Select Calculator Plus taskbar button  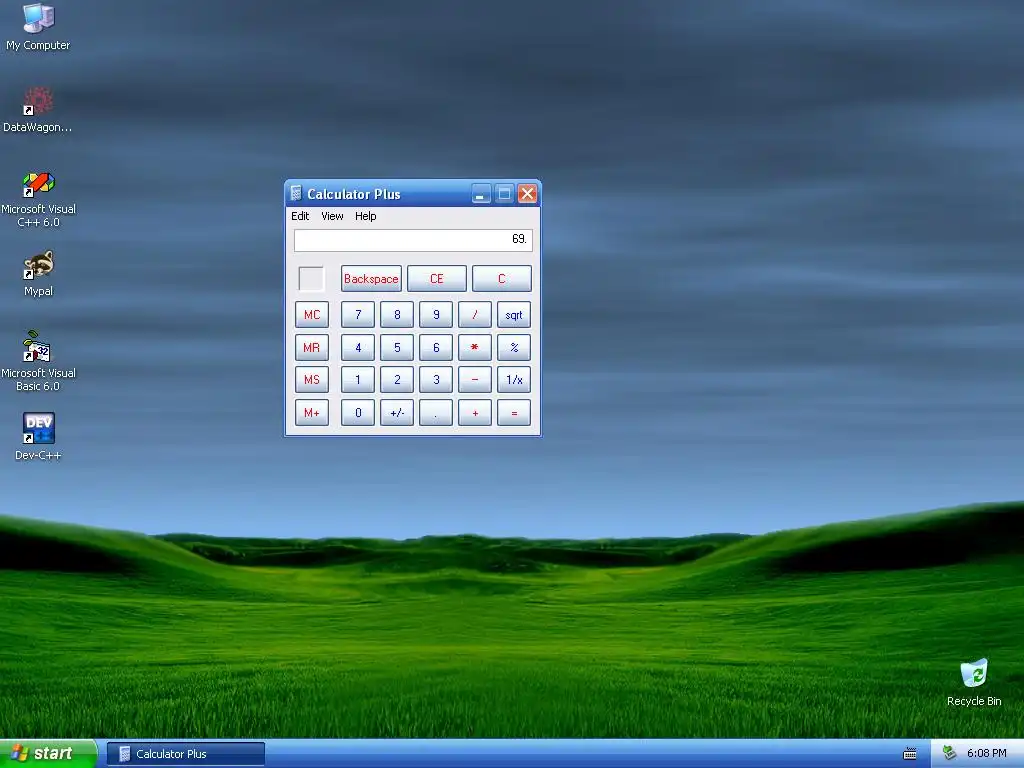pos(185,754)
